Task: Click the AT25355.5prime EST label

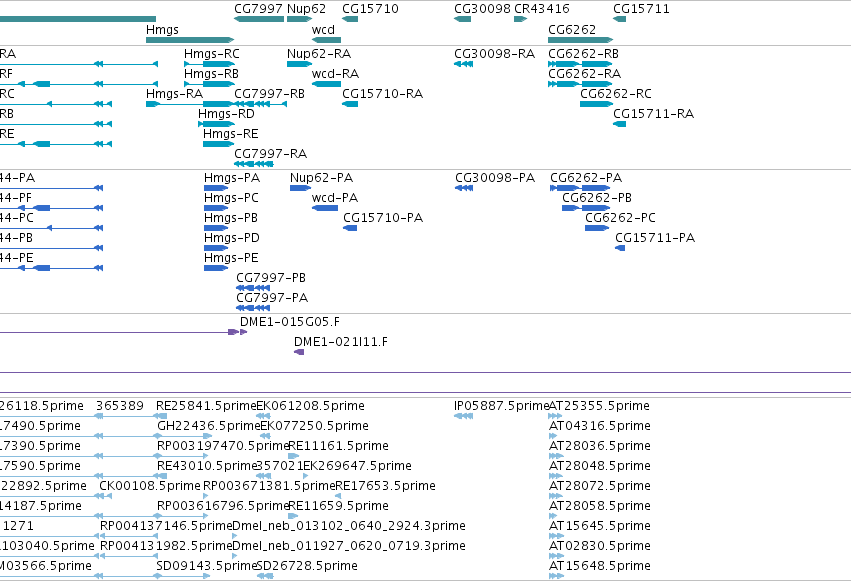Action: point(599,406)
